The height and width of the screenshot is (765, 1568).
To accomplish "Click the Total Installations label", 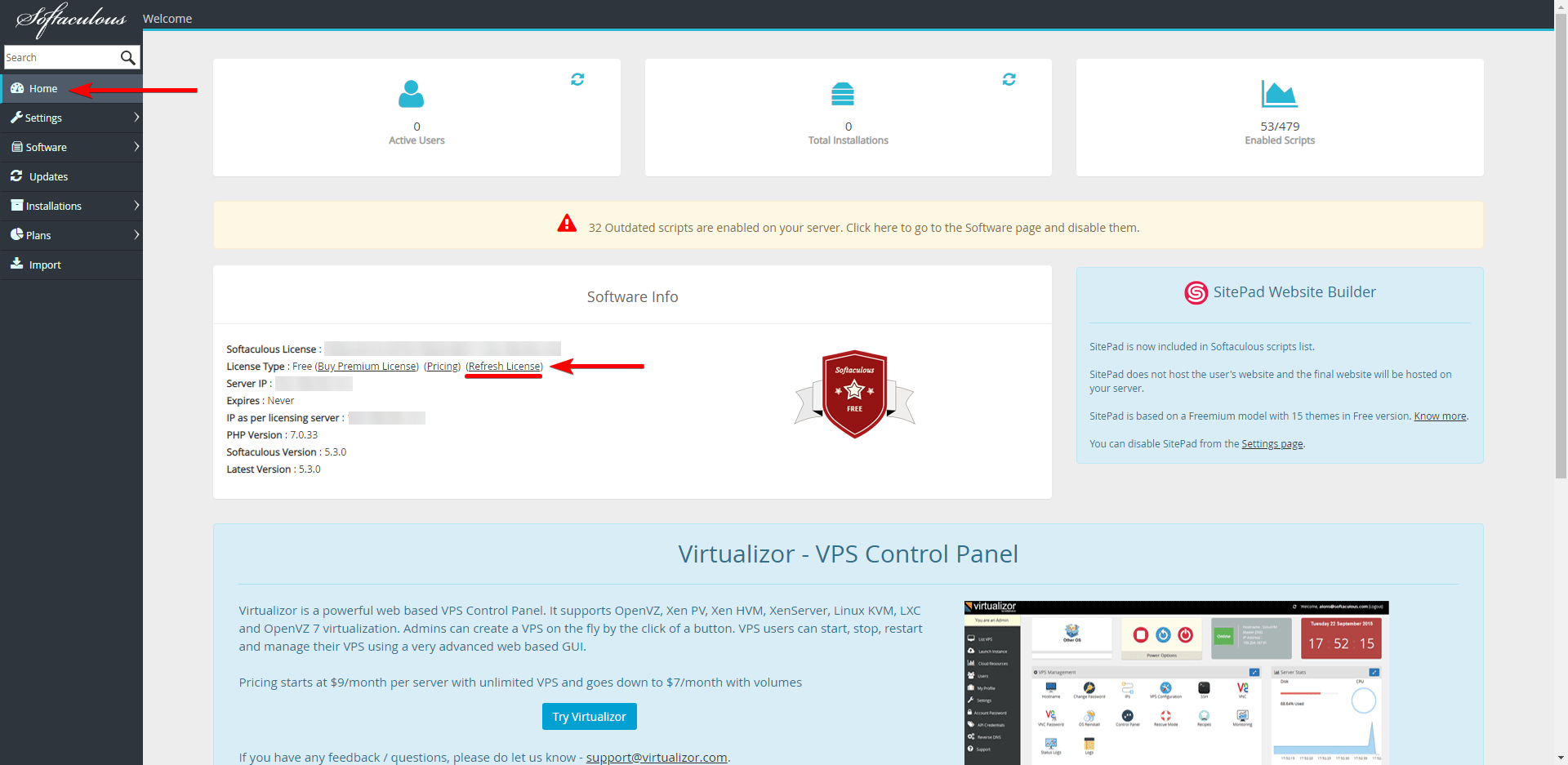I will 849,140.
